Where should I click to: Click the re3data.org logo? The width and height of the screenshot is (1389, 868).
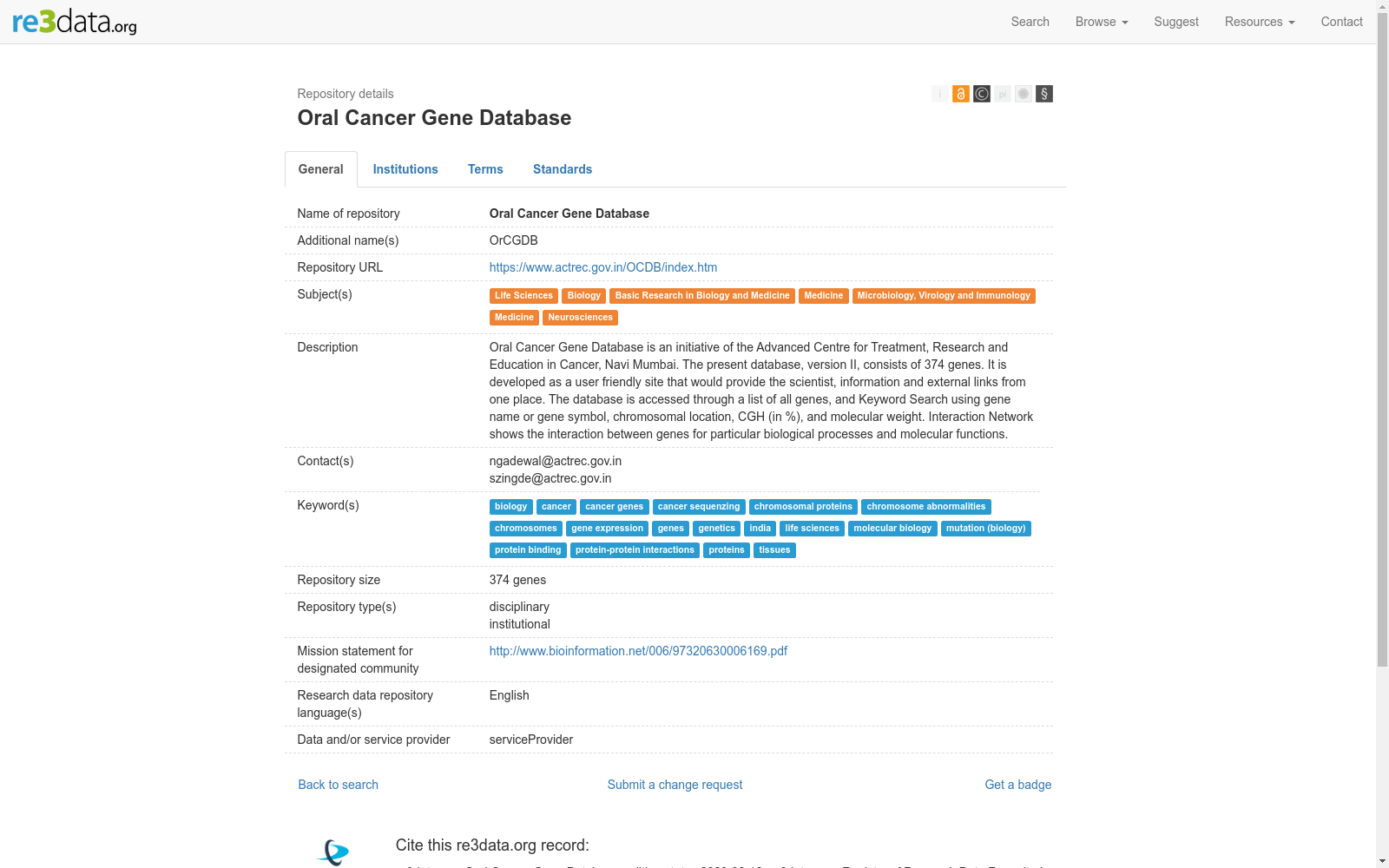click(x=75, y=22)
